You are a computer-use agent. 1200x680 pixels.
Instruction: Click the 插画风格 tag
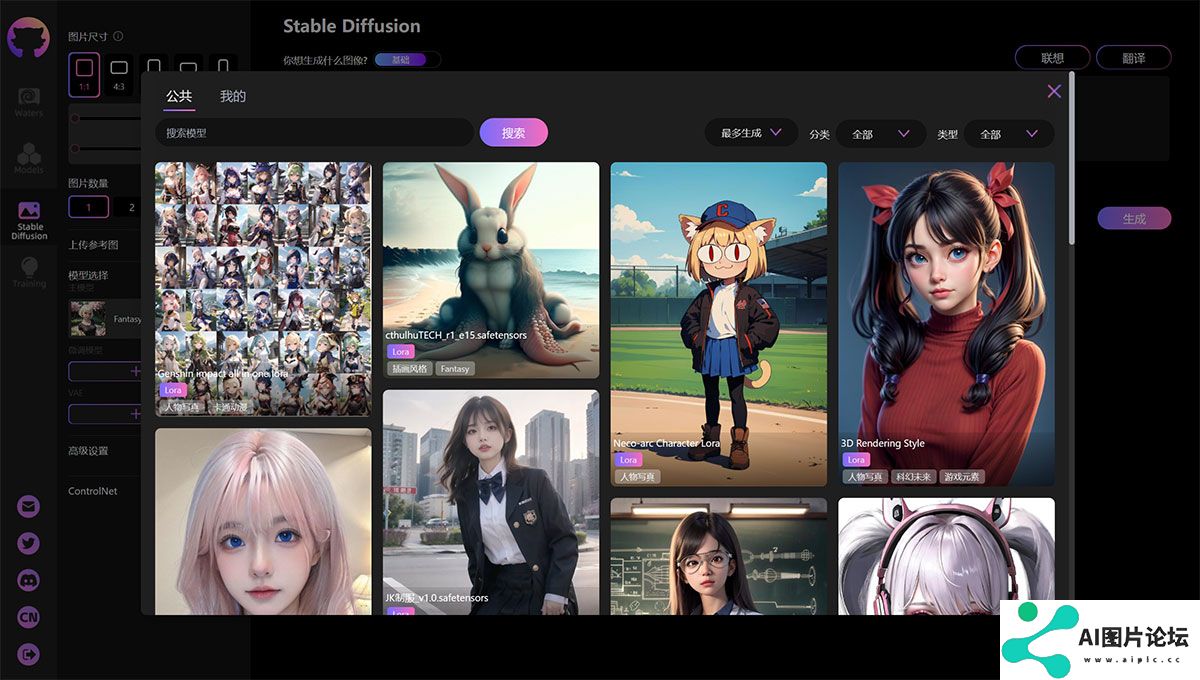pyautogui.click(x=409, y=369)
